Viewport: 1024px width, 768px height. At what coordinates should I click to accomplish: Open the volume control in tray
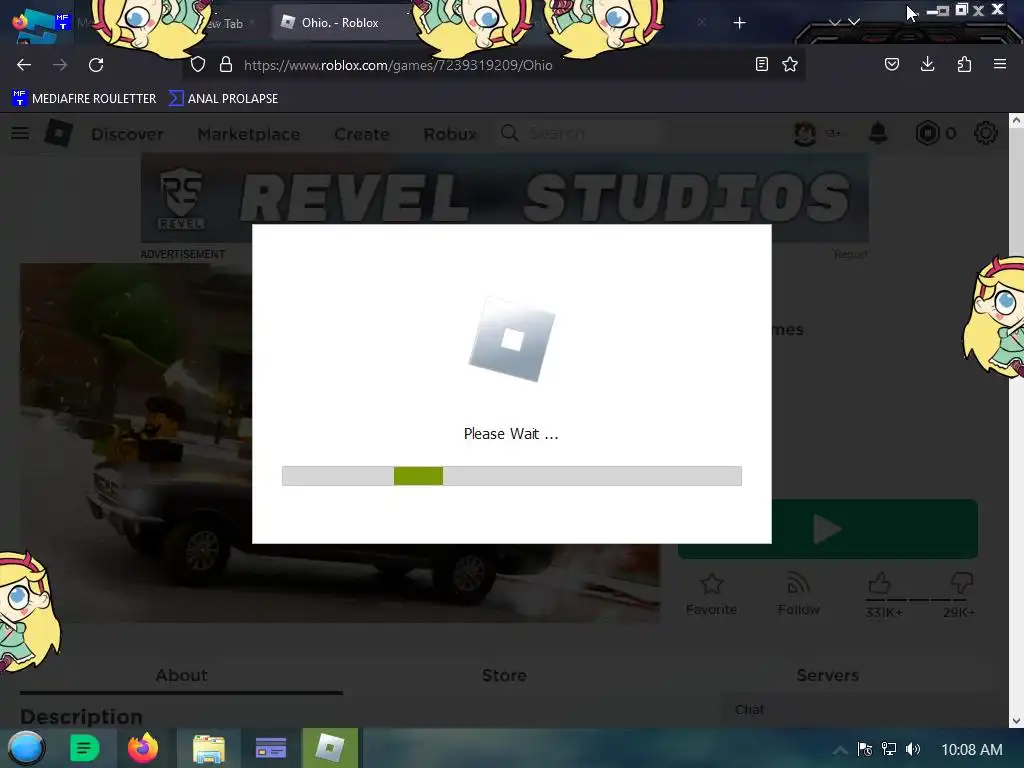pyautogui.click(x=913, y=749)
